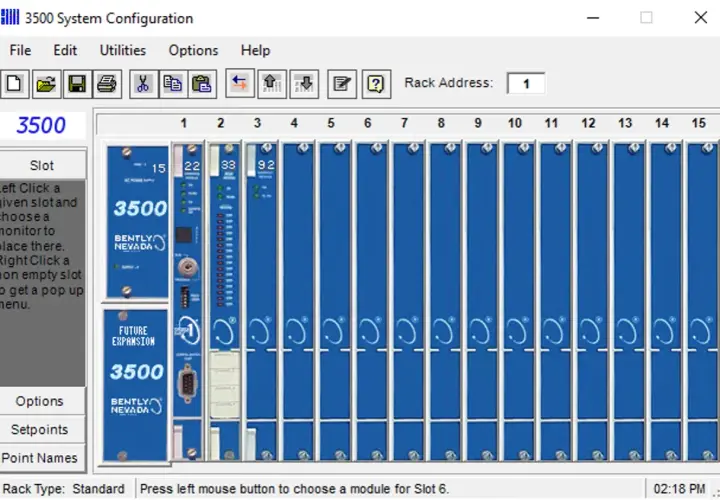
Task: Choose a module for empty slot 14
Action: pyautogui.click(x=665, y=301)
